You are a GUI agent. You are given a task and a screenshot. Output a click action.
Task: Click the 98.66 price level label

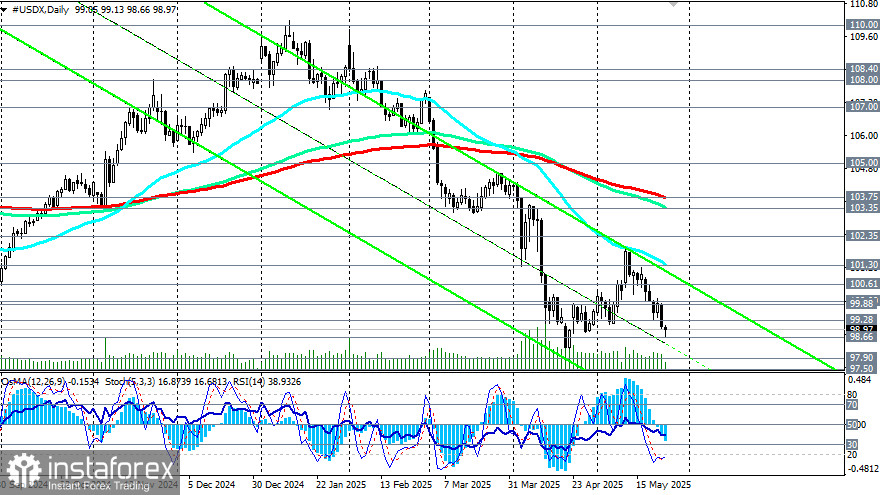coord(863,337)
